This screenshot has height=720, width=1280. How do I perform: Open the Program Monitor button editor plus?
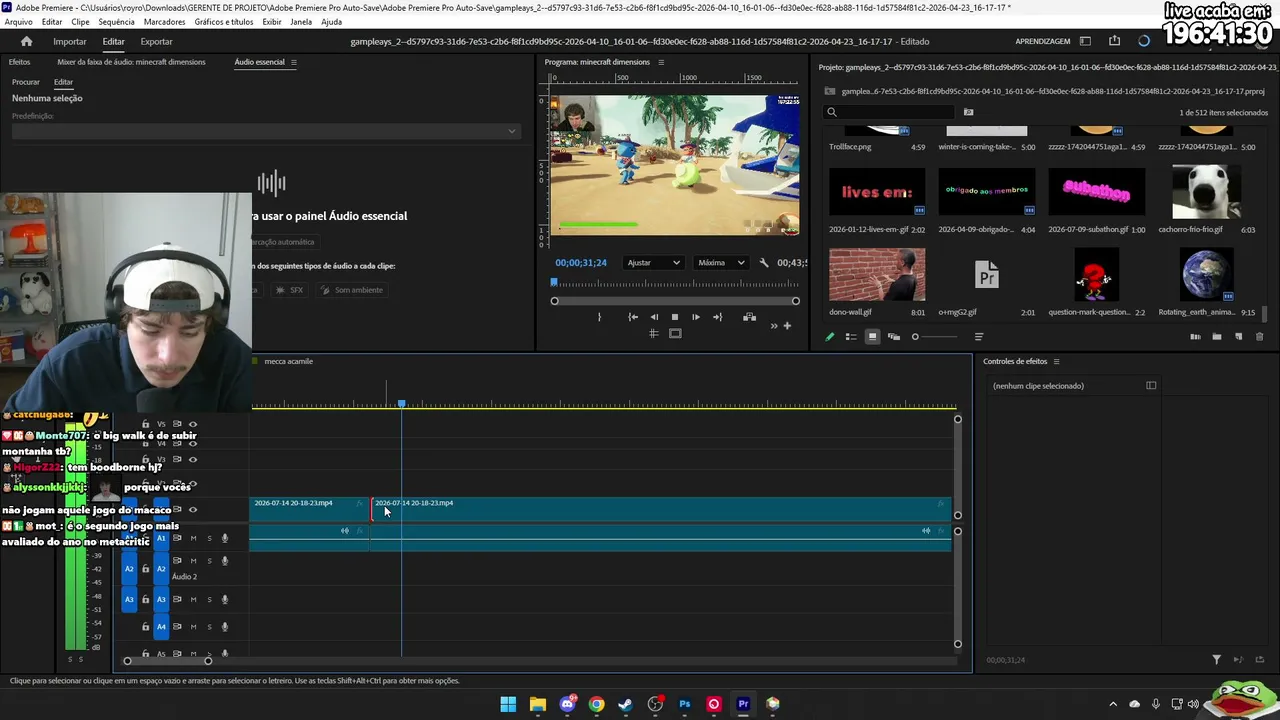click(787, 325)
